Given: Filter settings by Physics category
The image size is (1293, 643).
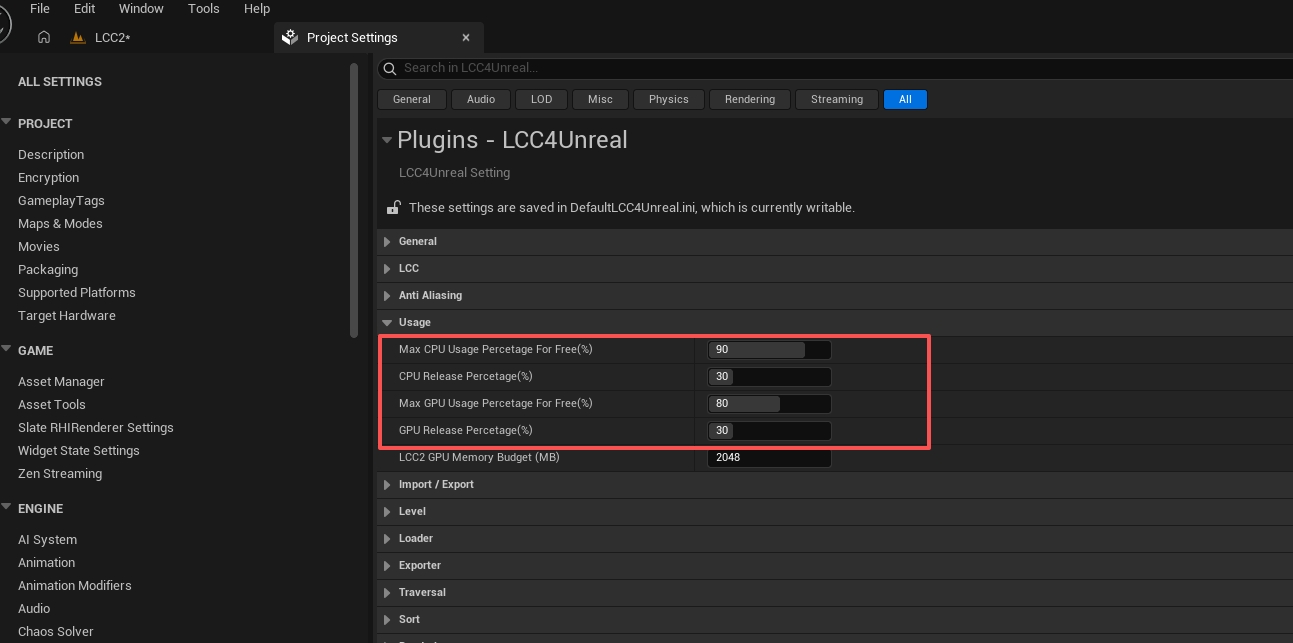Looking at the screenshot, I should pos(669,99).
